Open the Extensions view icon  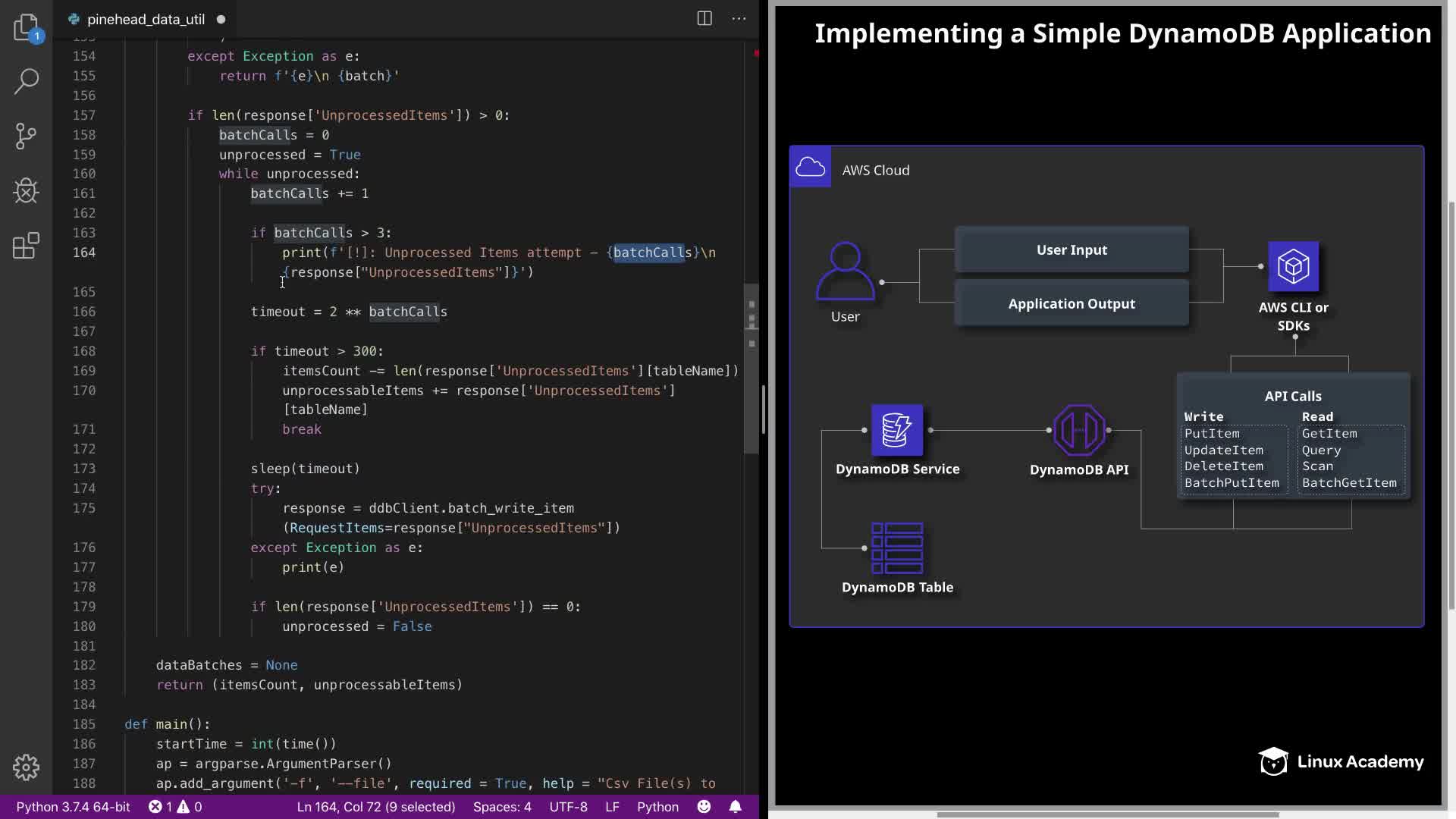(x=27, y=245)
